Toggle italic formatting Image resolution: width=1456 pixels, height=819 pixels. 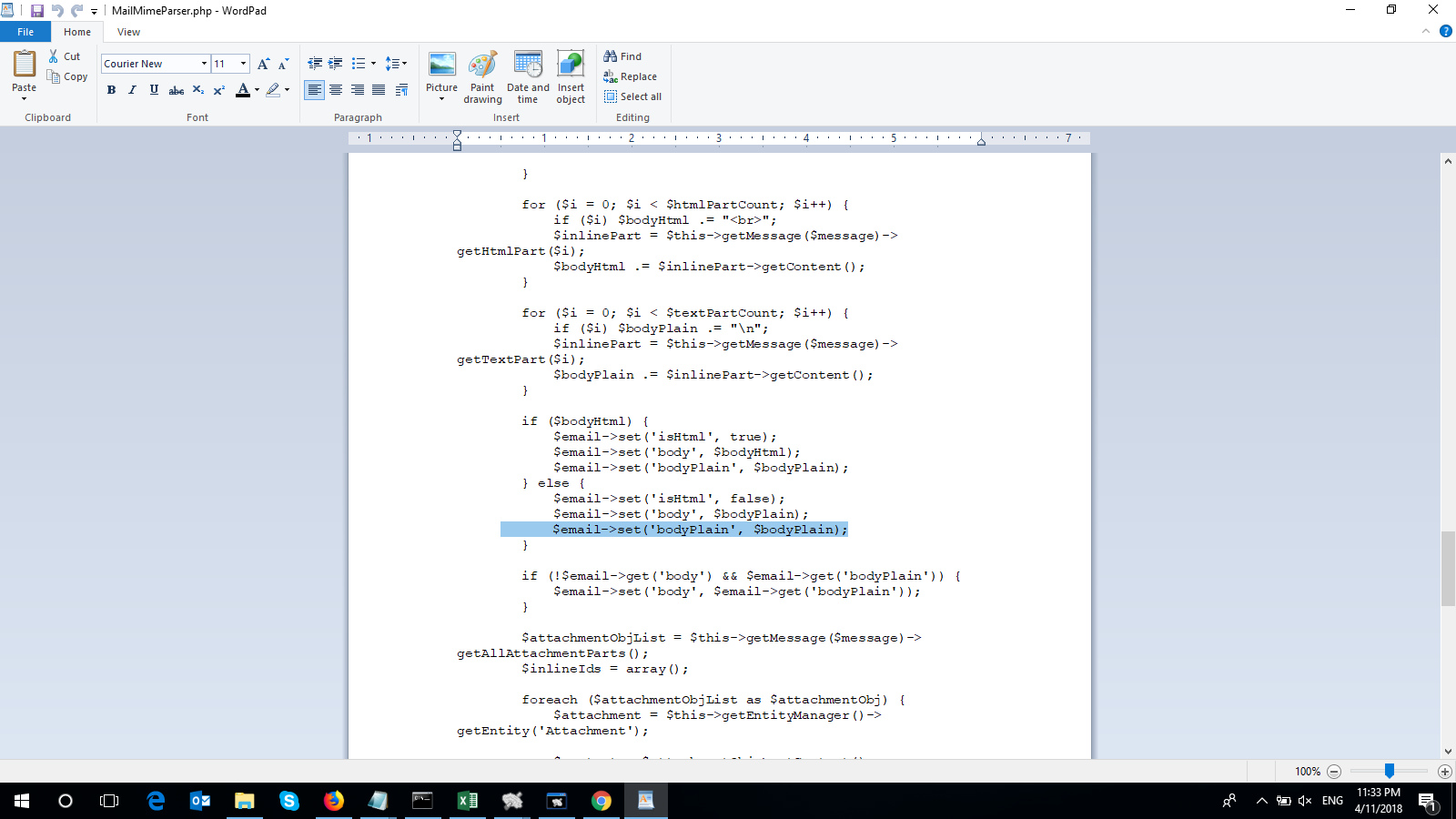[x=133, y=90]
